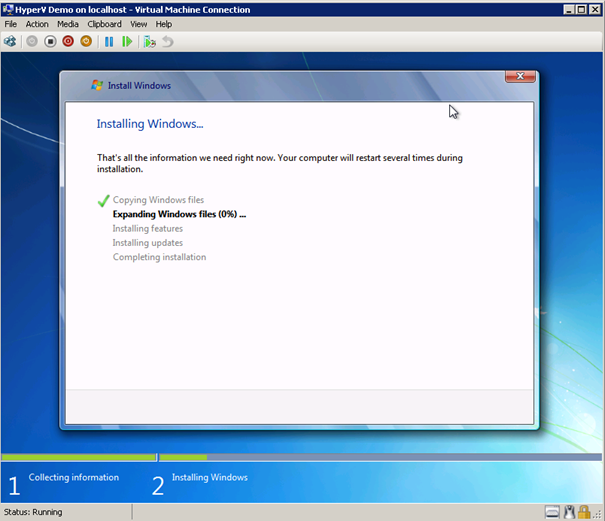This screenshot has width=605, height=521.
Task: Click the 'Status: Running' status text
Action: click(33, 512)
